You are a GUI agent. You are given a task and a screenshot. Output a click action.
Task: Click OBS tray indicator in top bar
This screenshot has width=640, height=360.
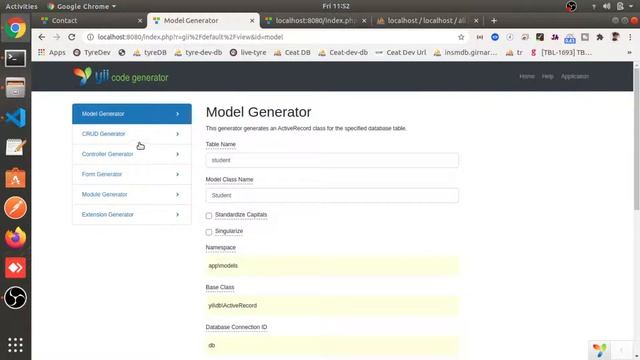571,6
